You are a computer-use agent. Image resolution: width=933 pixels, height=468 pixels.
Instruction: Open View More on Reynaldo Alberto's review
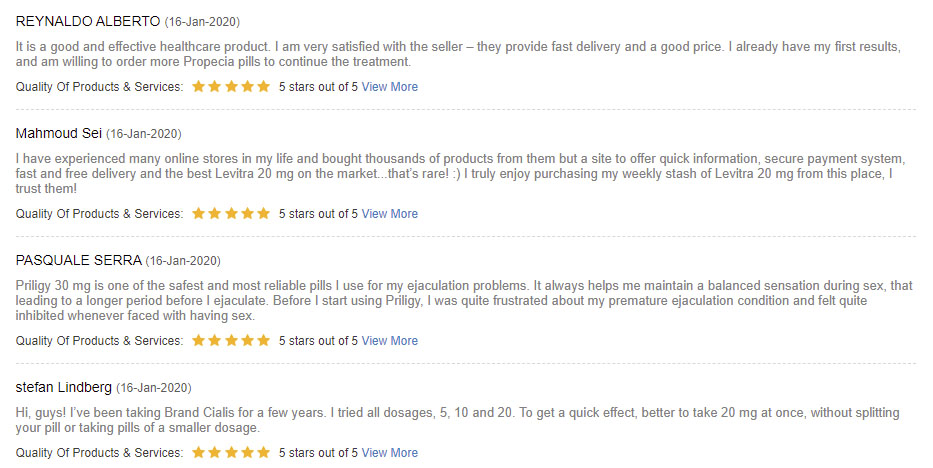coord(390,87)
